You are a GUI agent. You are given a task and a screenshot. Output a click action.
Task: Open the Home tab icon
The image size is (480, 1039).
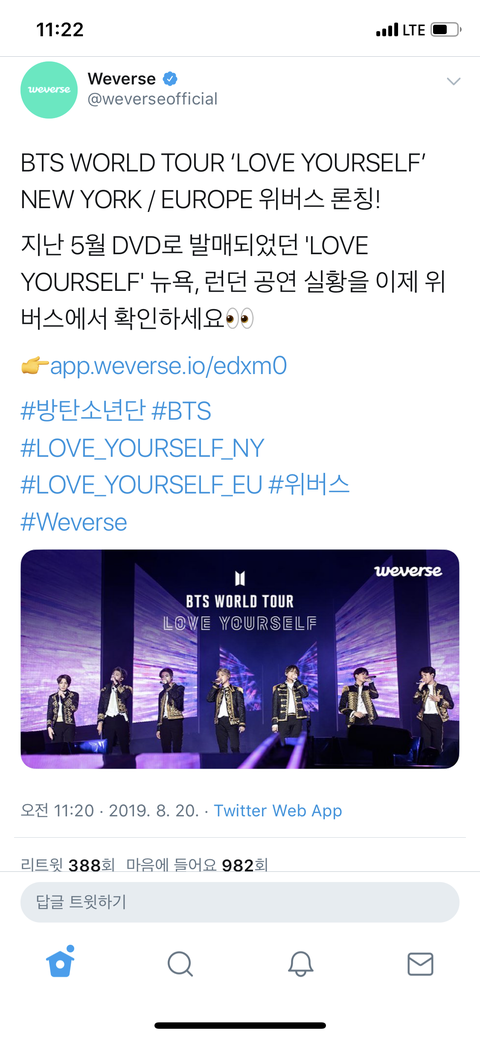coord(60,962)
